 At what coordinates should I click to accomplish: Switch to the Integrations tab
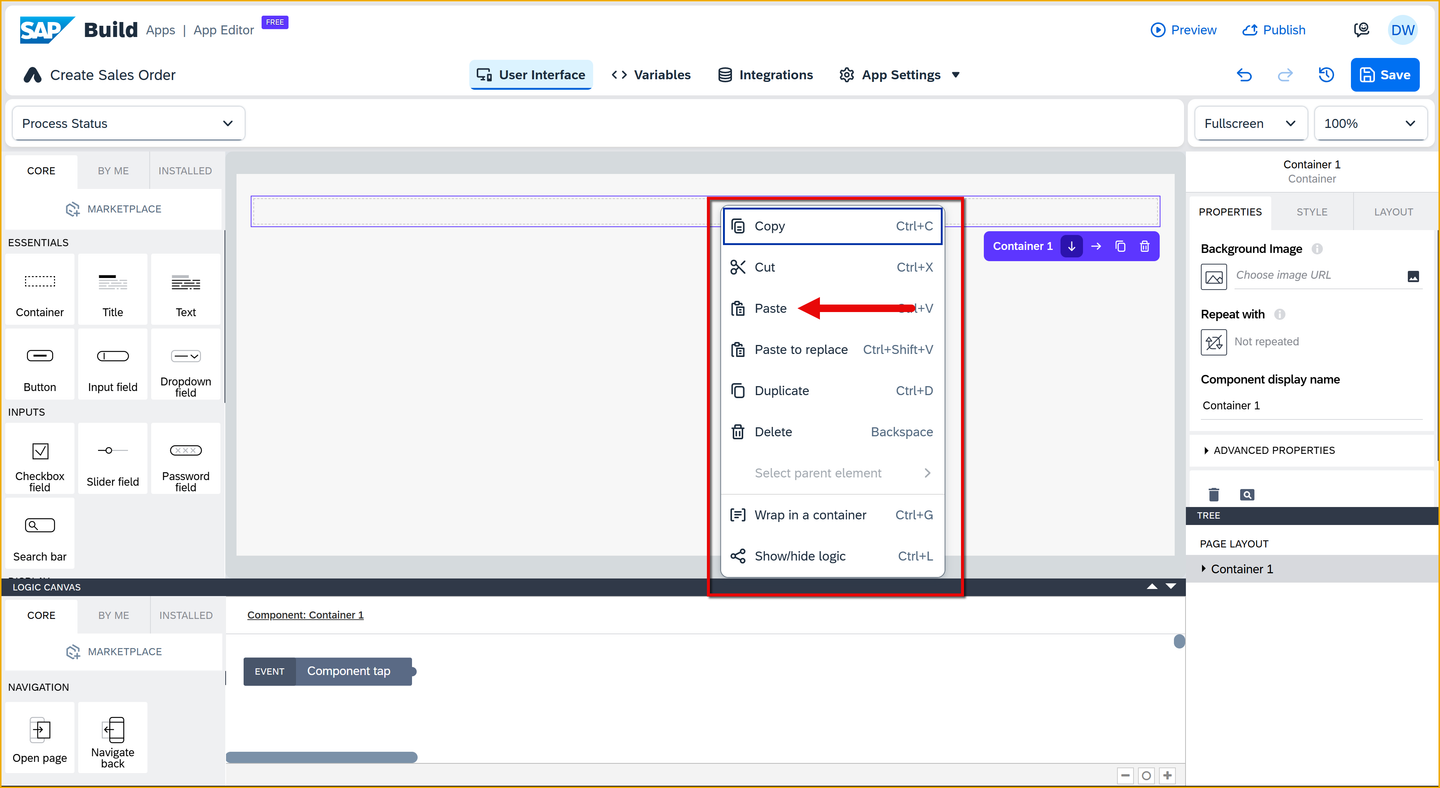click(x=766, y=75)
